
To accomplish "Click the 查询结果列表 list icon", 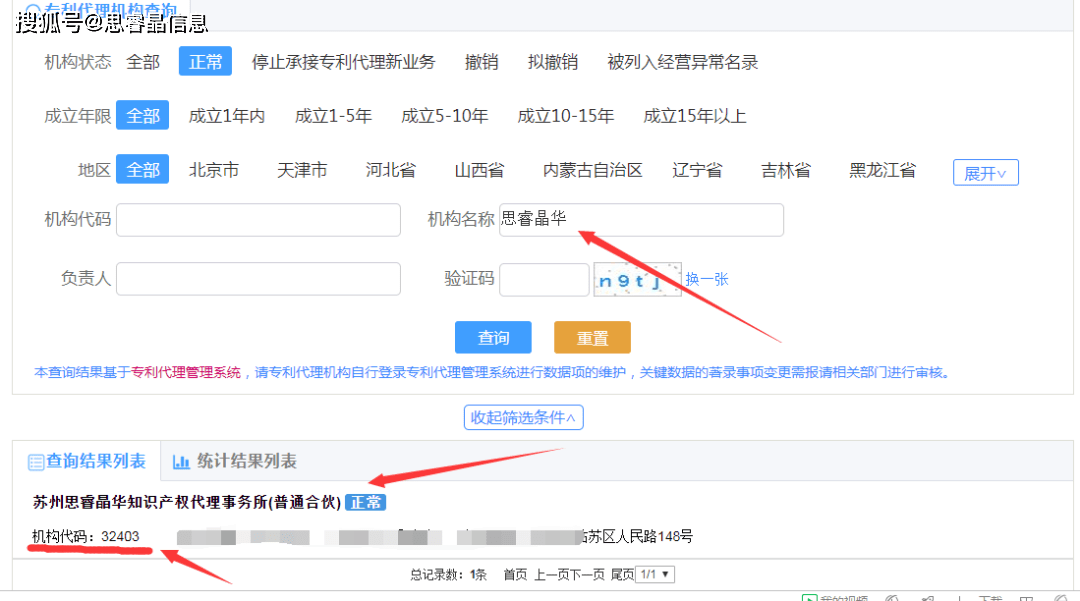I will (x=36, y=462).
